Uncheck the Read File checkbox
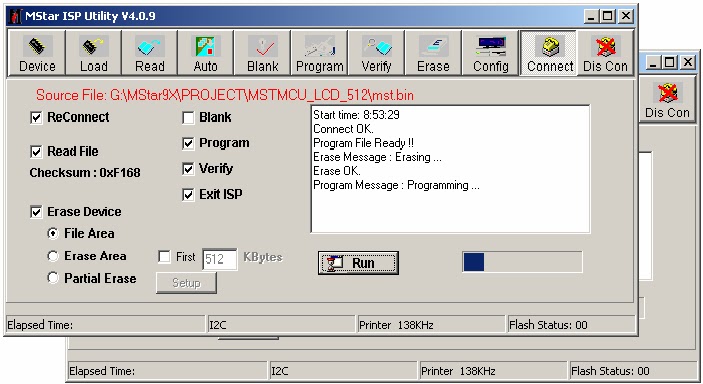Image resolution: width=703 pixels, height=384 pixels. point(36,152)
